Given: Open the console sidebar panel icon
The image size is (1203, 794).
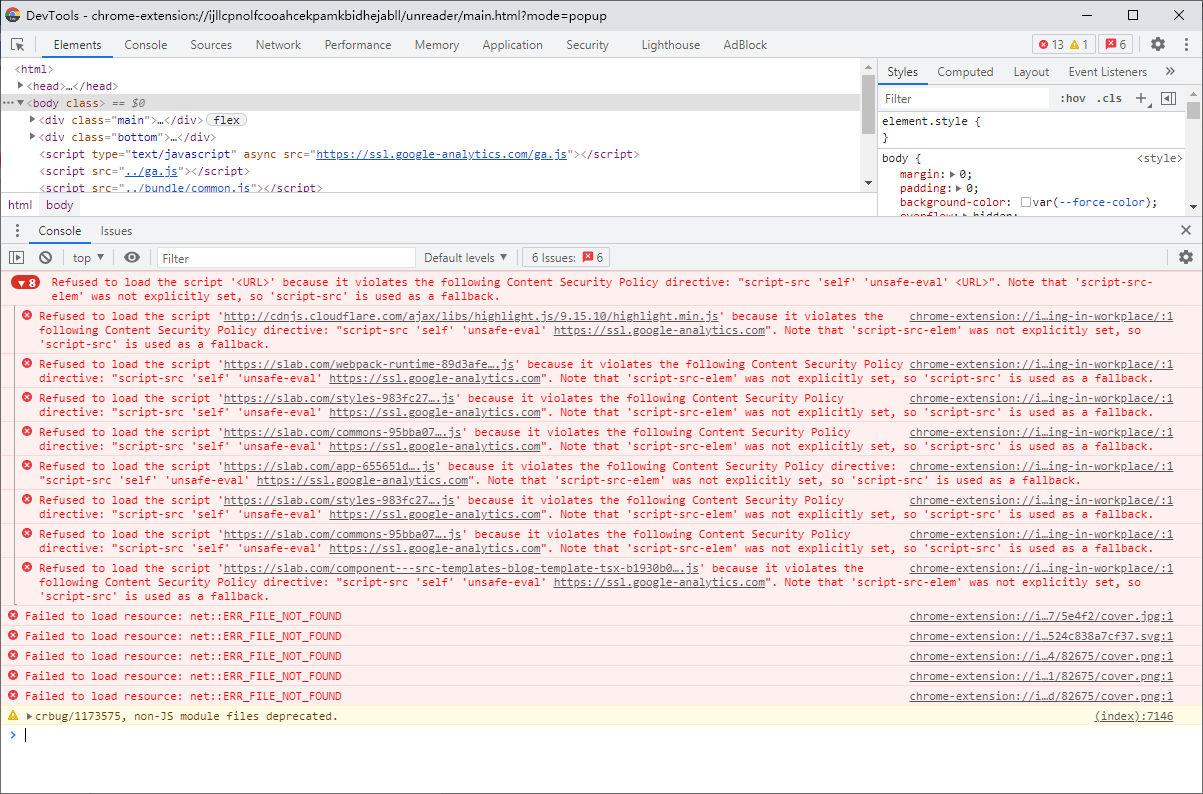Looking at the screenshot, I should click(x=17, y=257).
